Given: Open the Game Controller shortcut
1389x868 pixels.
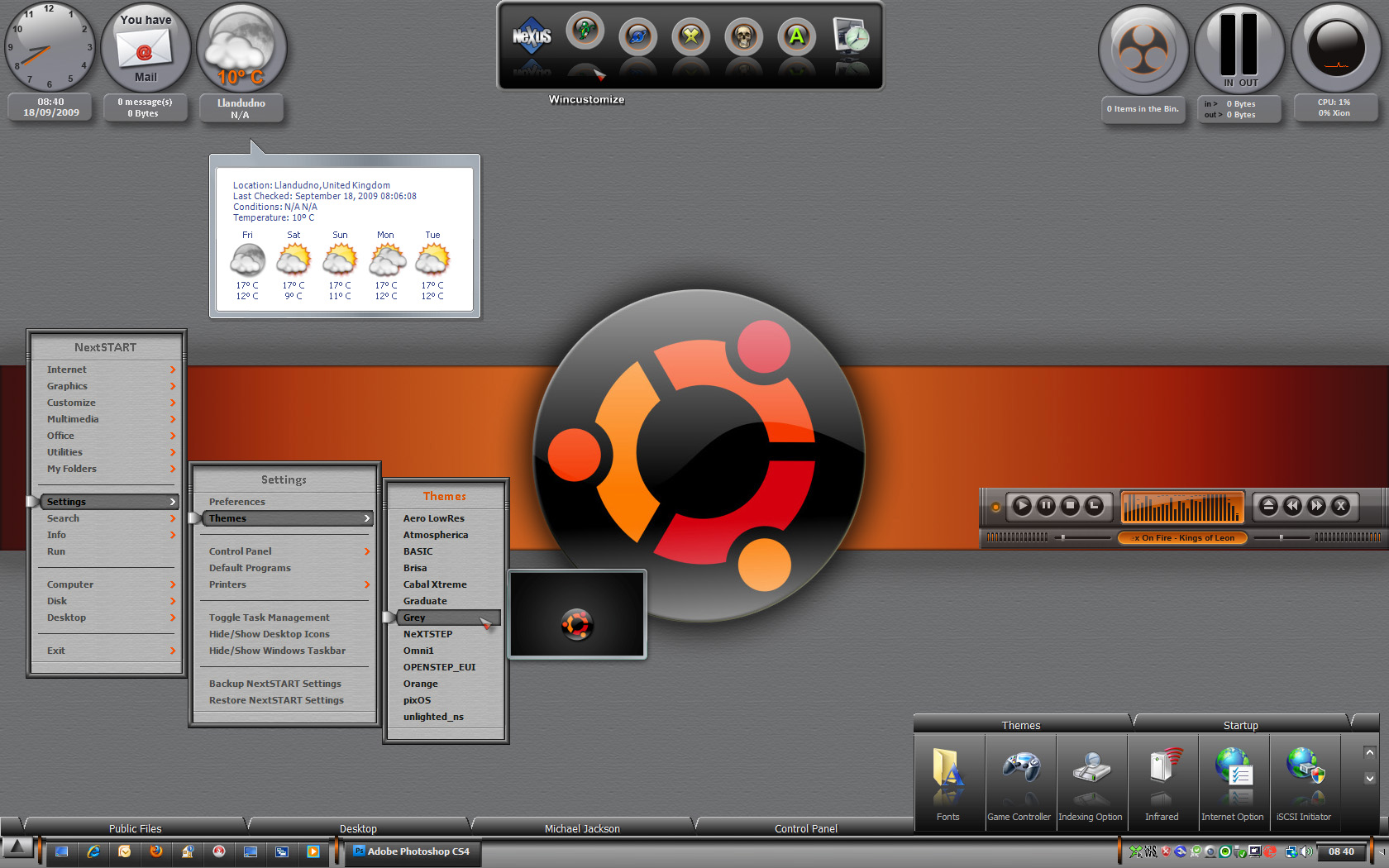Looking at the screenshot, I should pos(1019,780).
